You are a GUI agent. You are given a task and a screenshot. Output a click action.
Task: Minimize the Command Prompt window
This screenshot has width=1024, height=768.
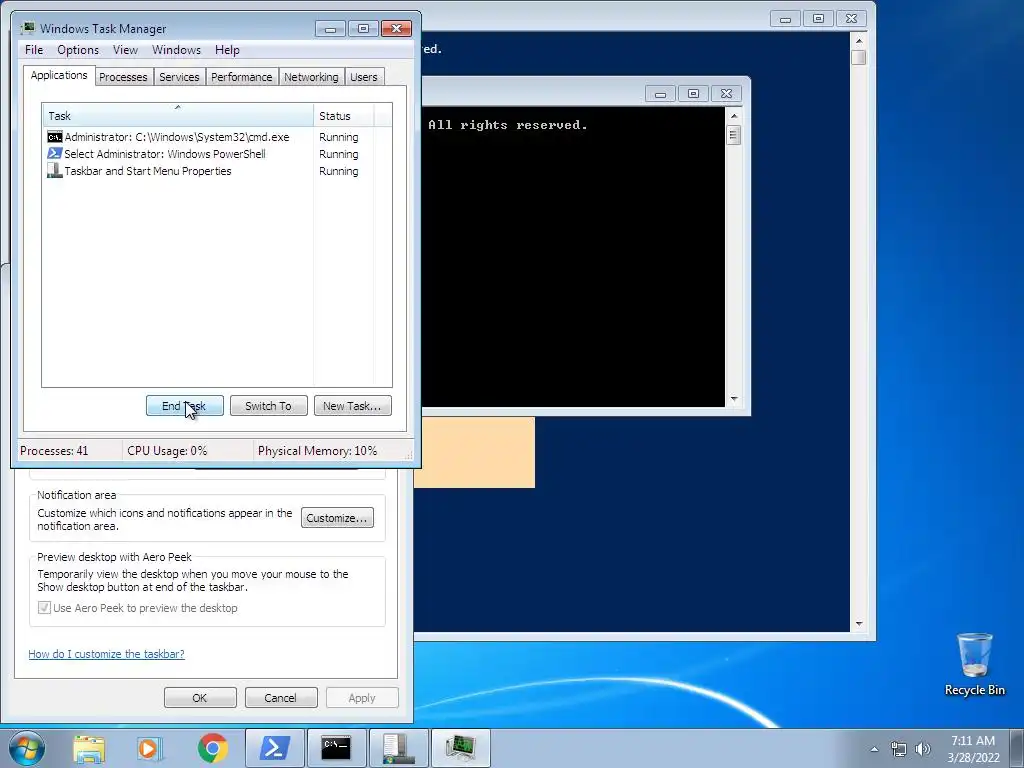tap(660, 94)
